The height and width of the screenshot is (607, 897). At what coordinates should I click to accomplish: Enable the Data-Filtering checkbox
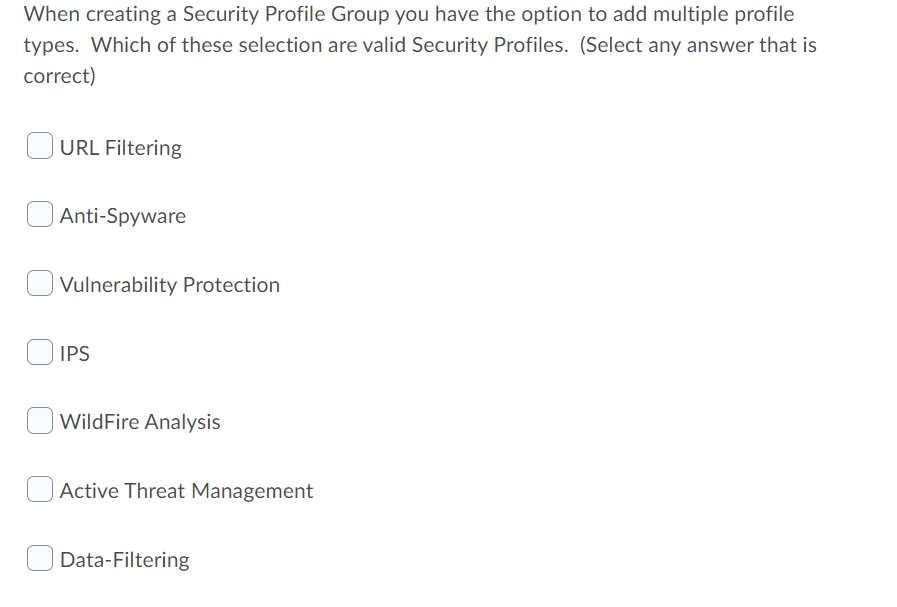point(39,558)
